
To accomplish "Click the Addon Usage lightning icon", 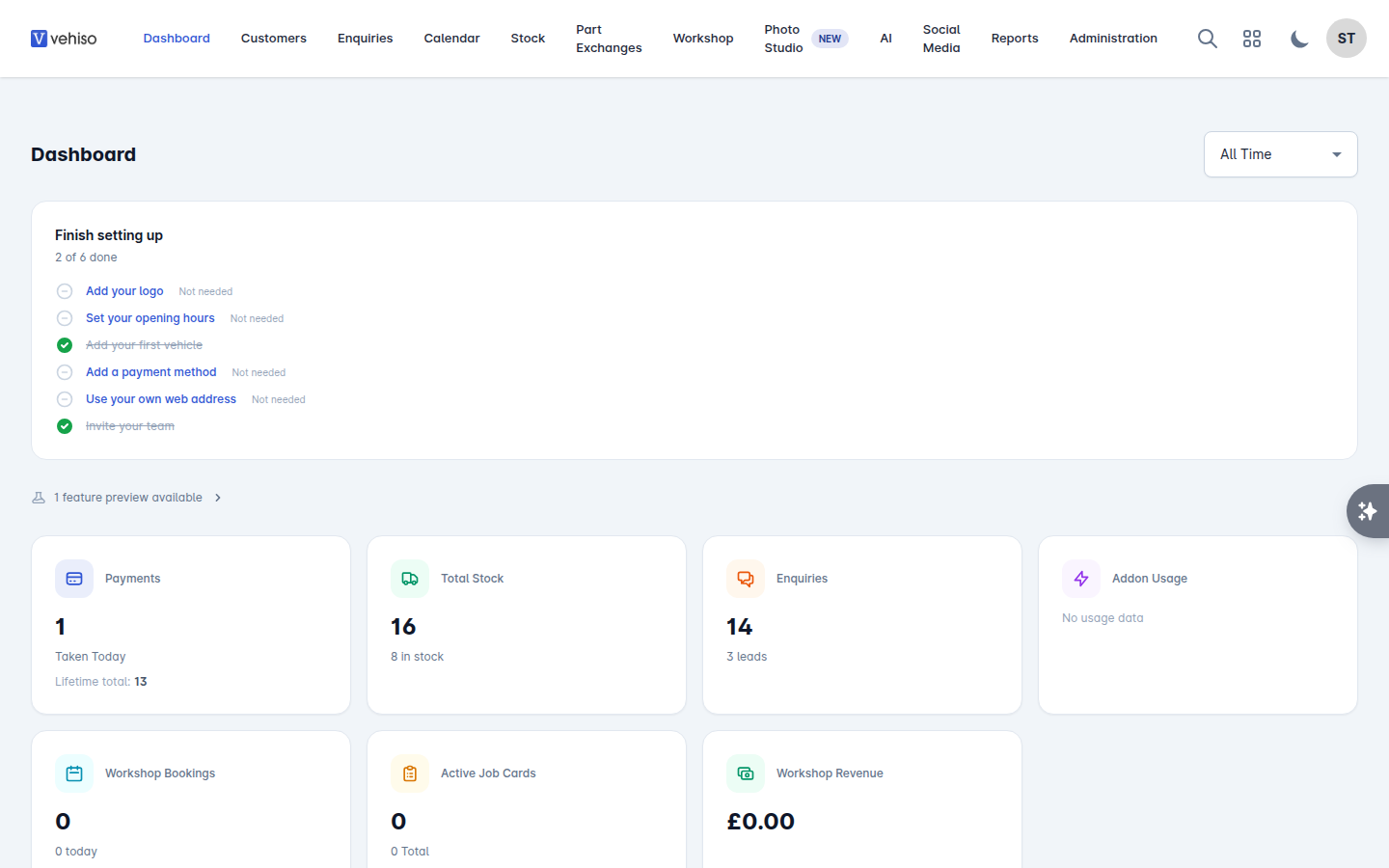I will point(1081,579).
